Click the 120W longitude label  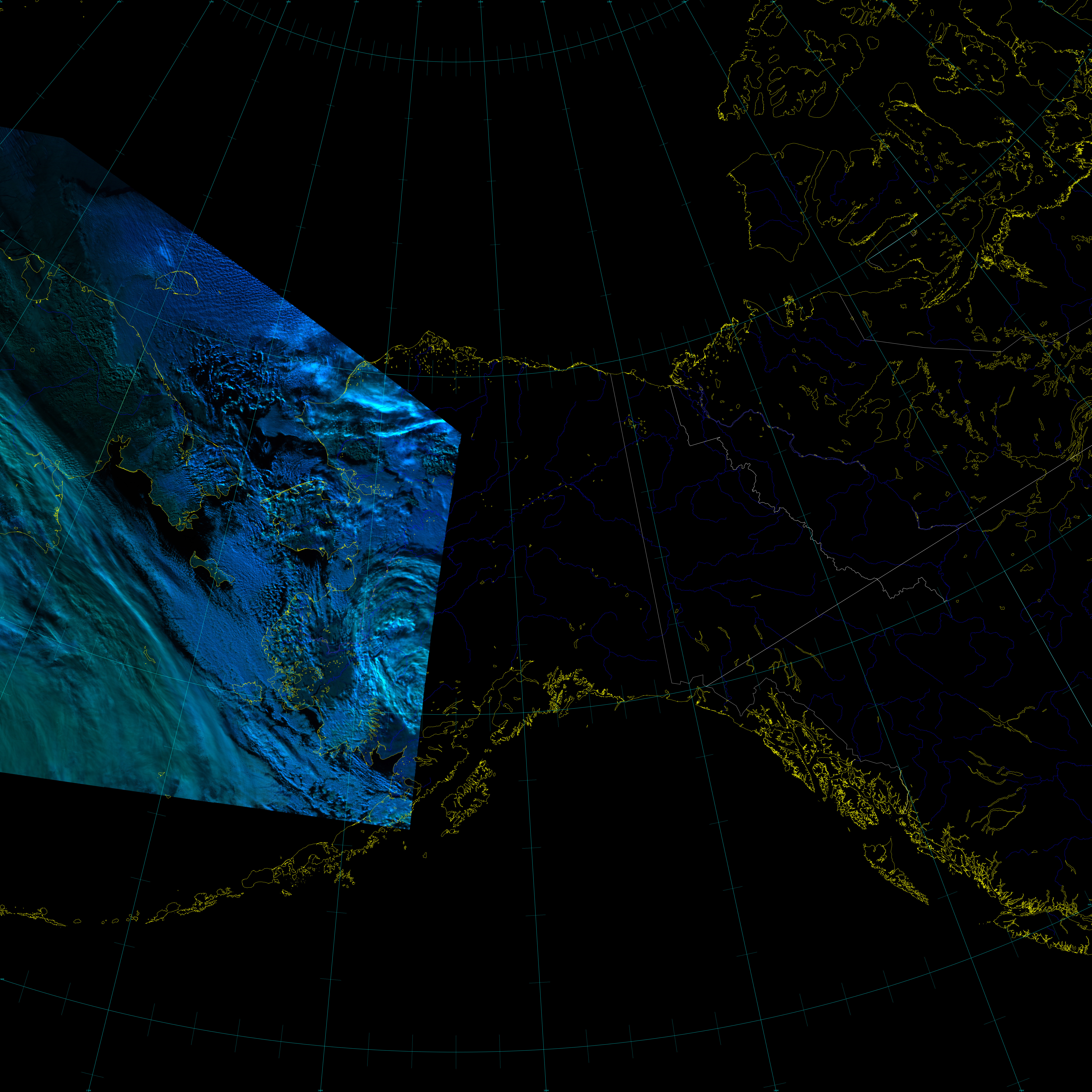[684, 2]
